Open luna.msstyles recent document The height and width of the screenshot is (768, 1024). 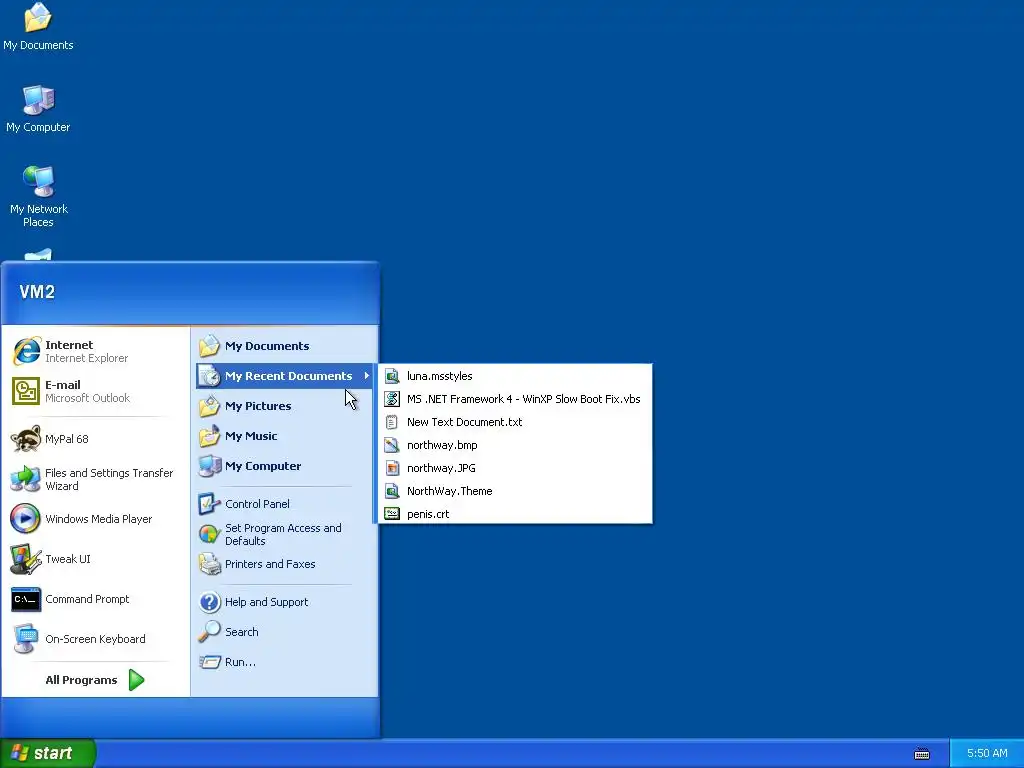click(x=515, y=376)
